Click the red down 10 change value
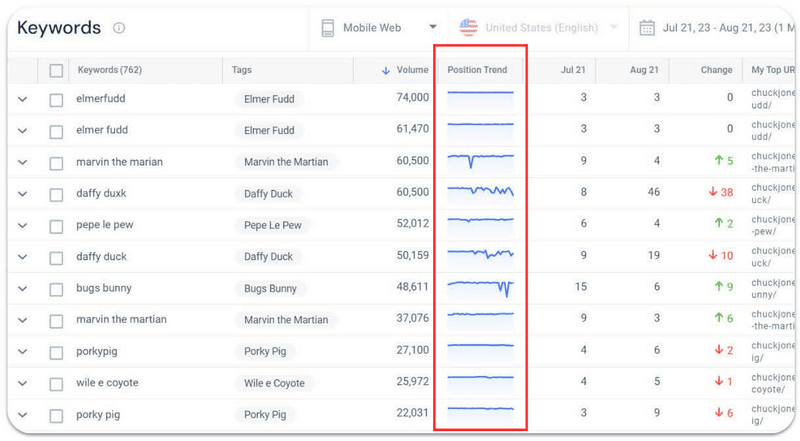Viewport: 800px width, 441px height. 721,255
